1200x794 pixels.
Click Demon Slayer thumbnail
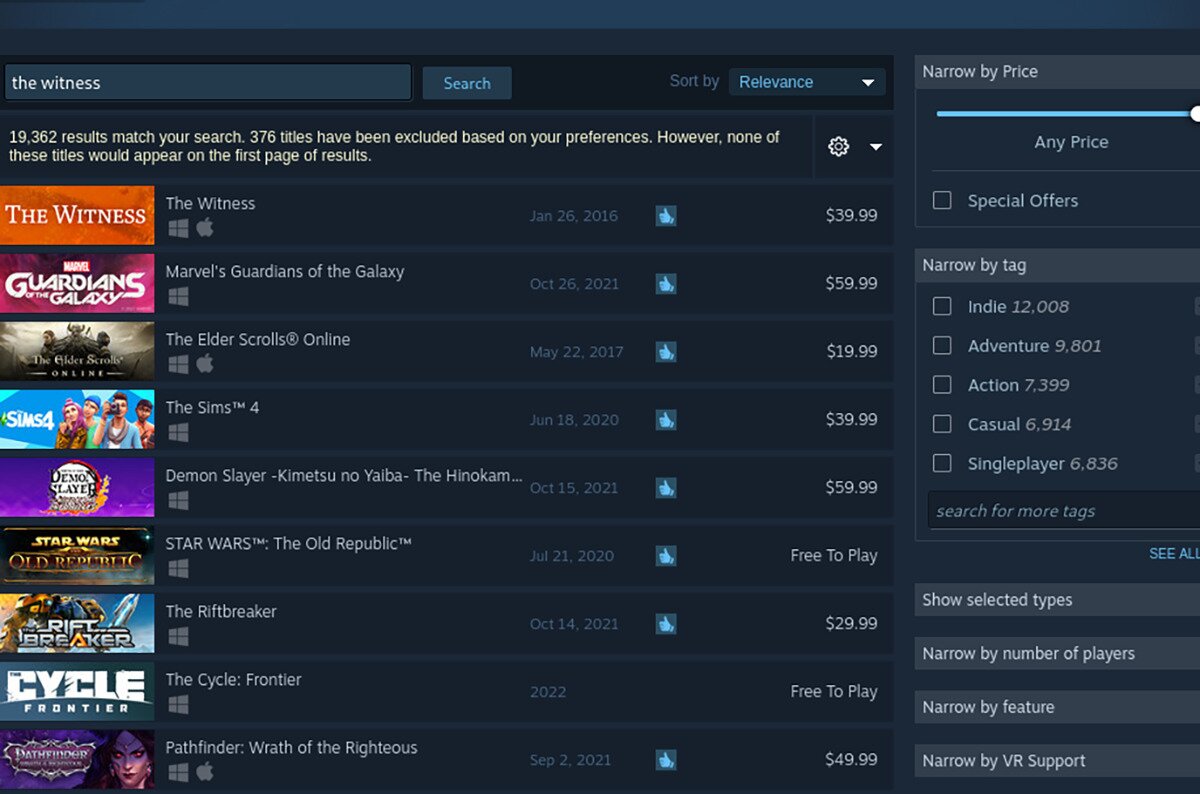pyautogui.click(x=77, y=487)
